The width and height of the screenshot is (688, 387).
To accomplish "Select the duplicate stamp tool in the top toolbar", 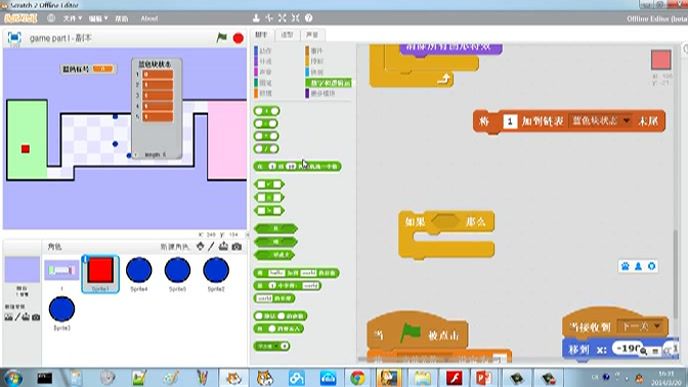I will pos(256,18).
